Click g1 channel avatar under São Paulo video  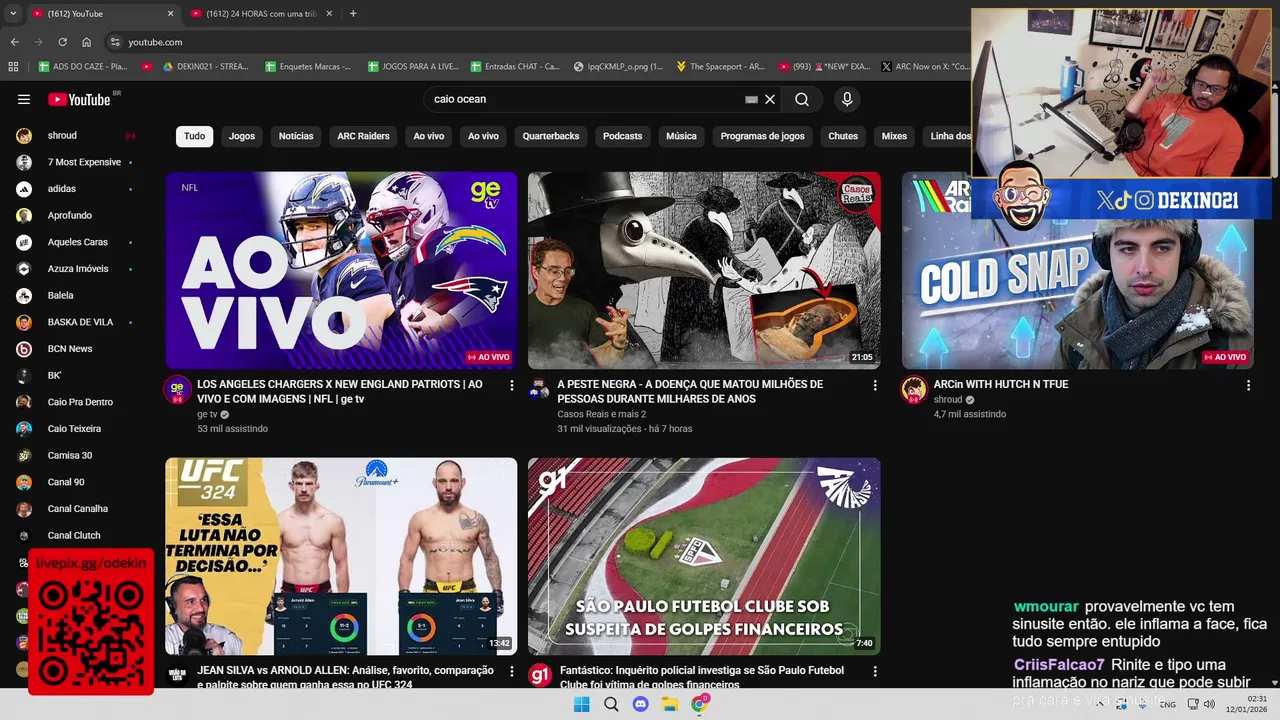coord(540,676)
